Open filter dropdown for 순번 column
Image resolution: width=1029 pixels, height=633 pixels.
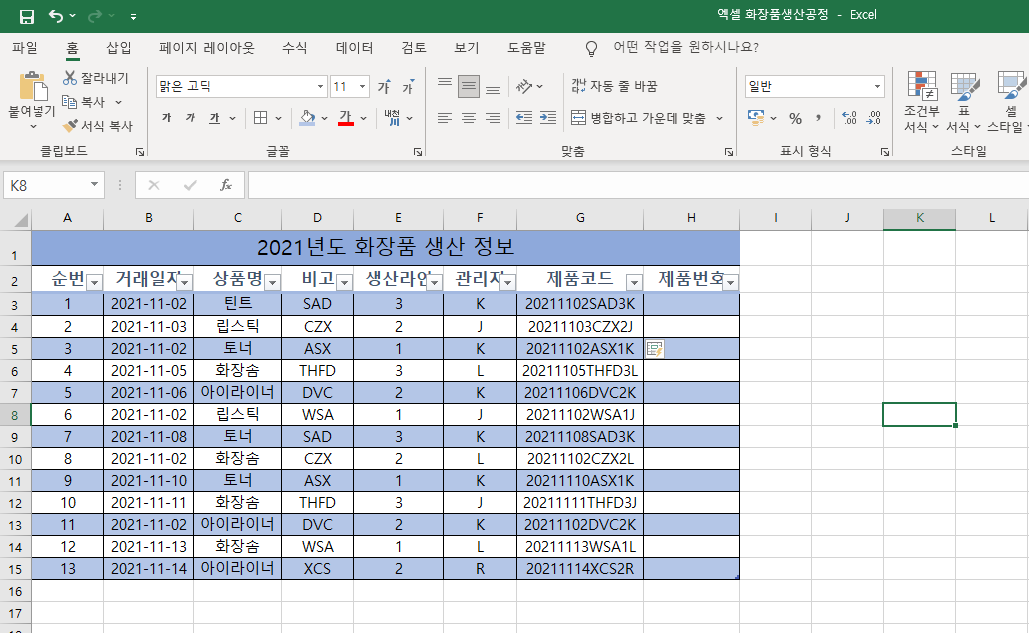(x=94, y=283)
